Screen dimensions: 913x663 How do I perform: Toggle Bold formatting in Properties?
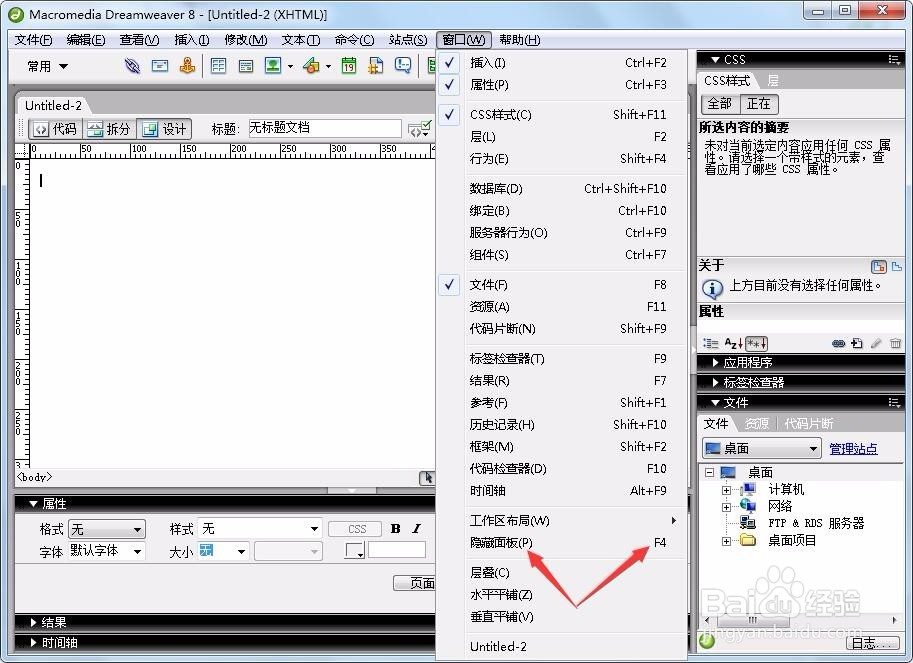coord(396,529)
